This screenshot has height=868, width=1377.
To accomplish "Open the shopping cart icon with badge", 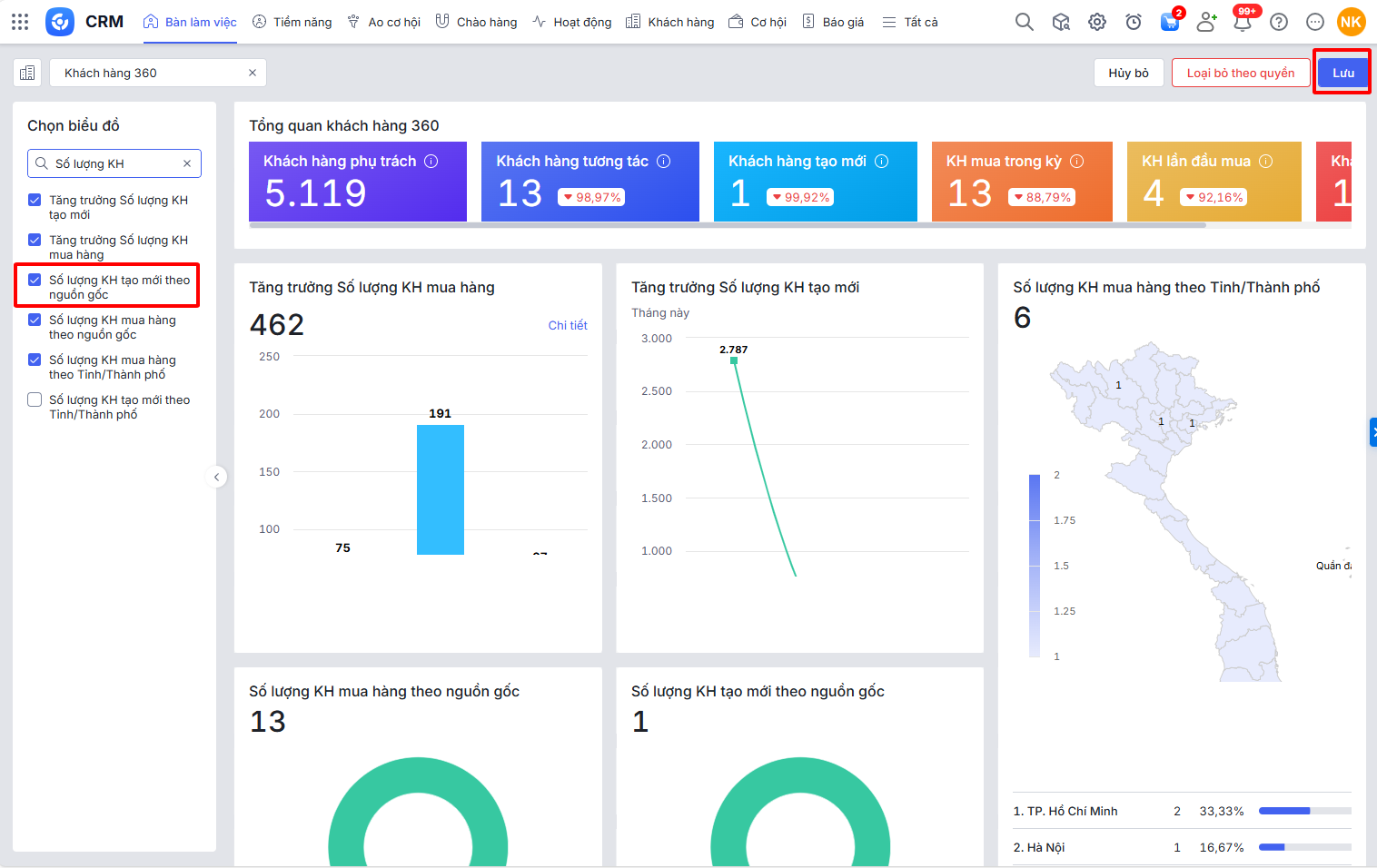I will (1170, 22).
